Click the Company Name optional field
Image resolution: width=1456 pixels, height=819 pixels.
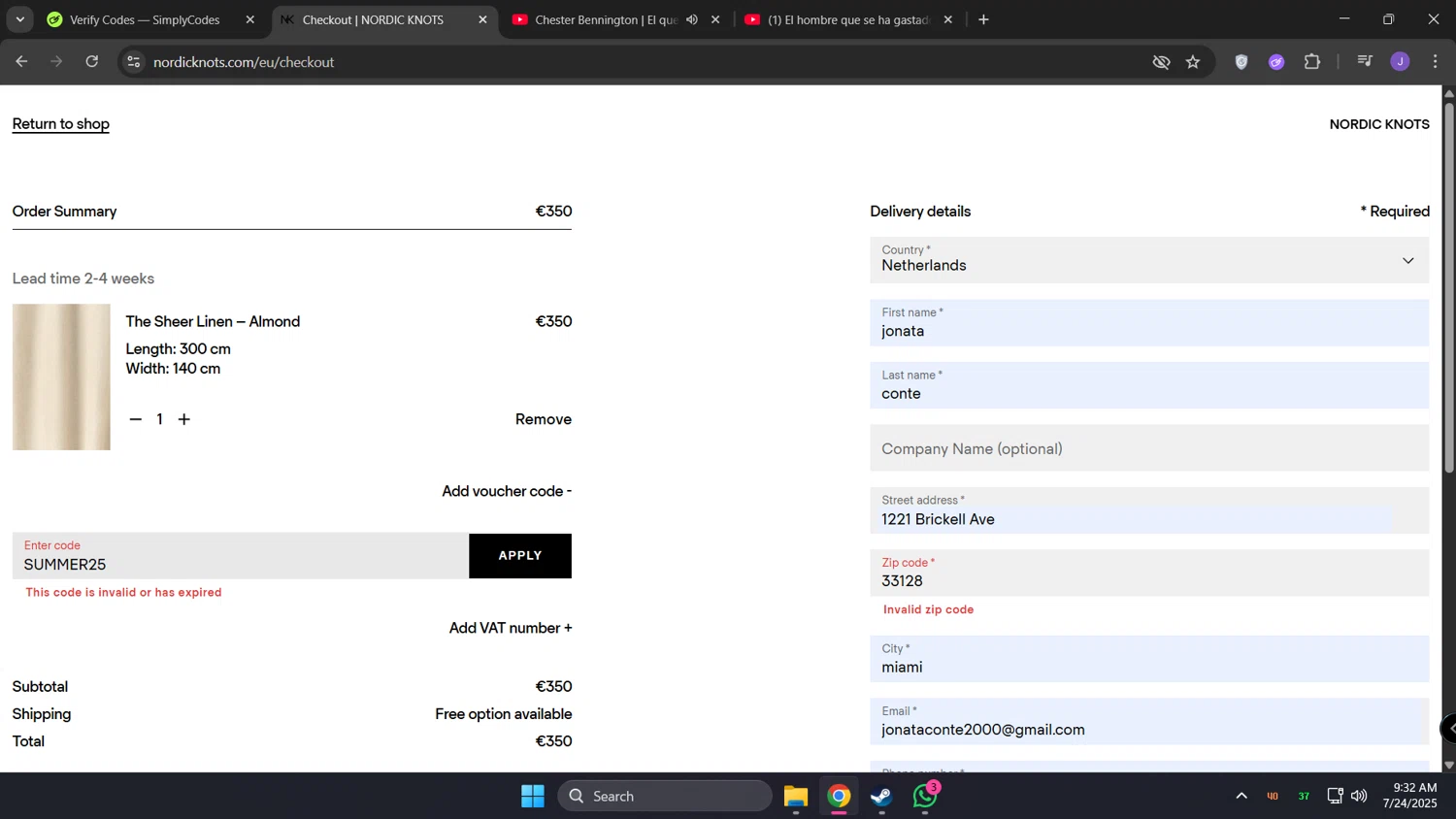1149,448
